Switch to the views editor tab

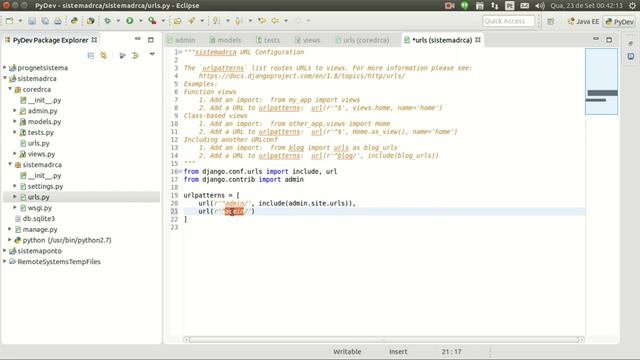307,40
